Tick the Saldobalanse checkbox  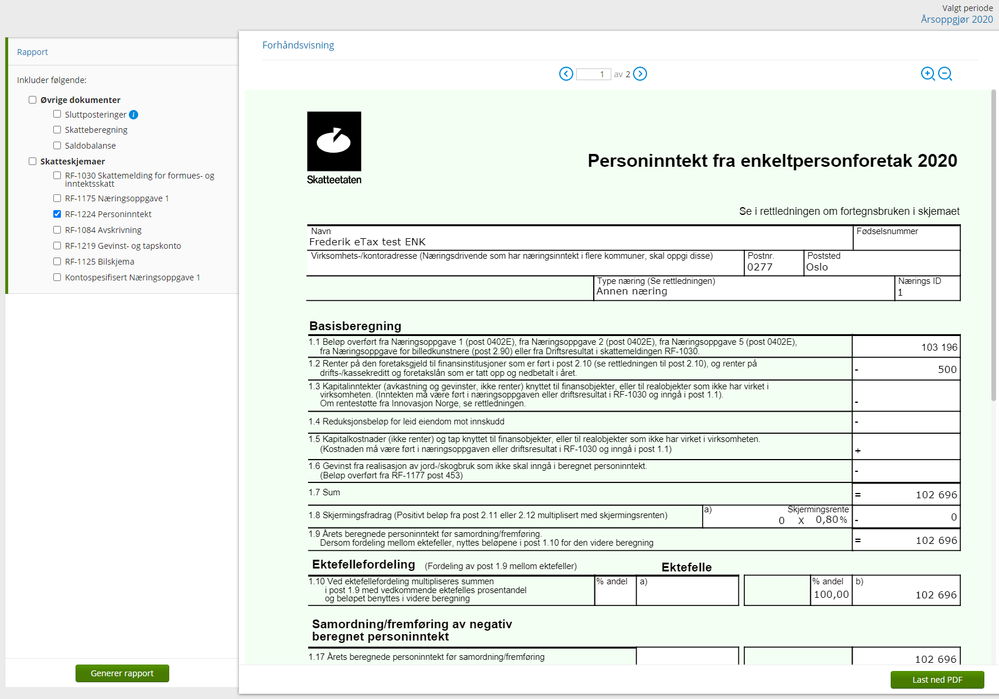[57, 145]
